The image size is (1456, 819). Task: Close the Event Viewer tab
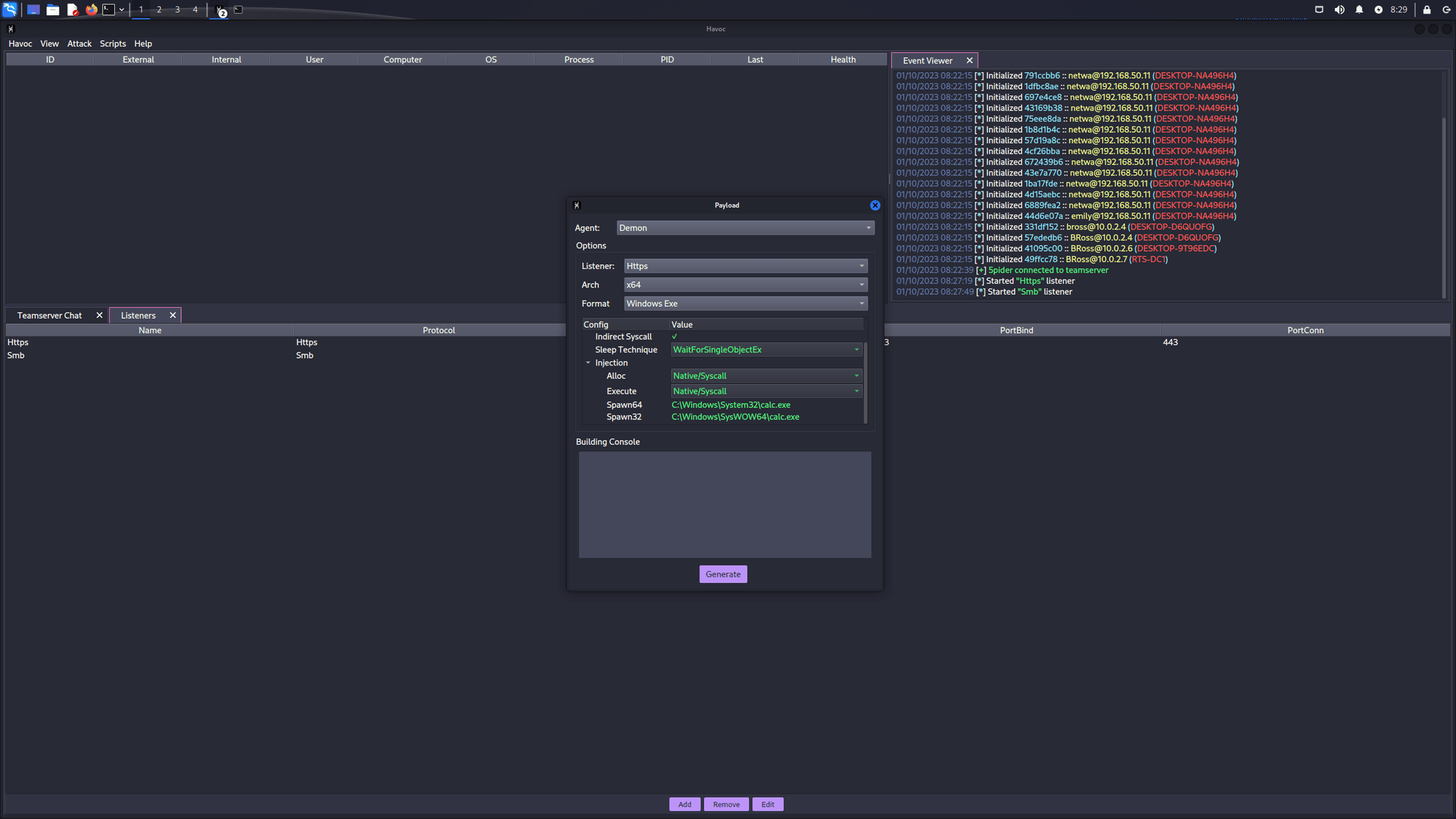(969, 60)
